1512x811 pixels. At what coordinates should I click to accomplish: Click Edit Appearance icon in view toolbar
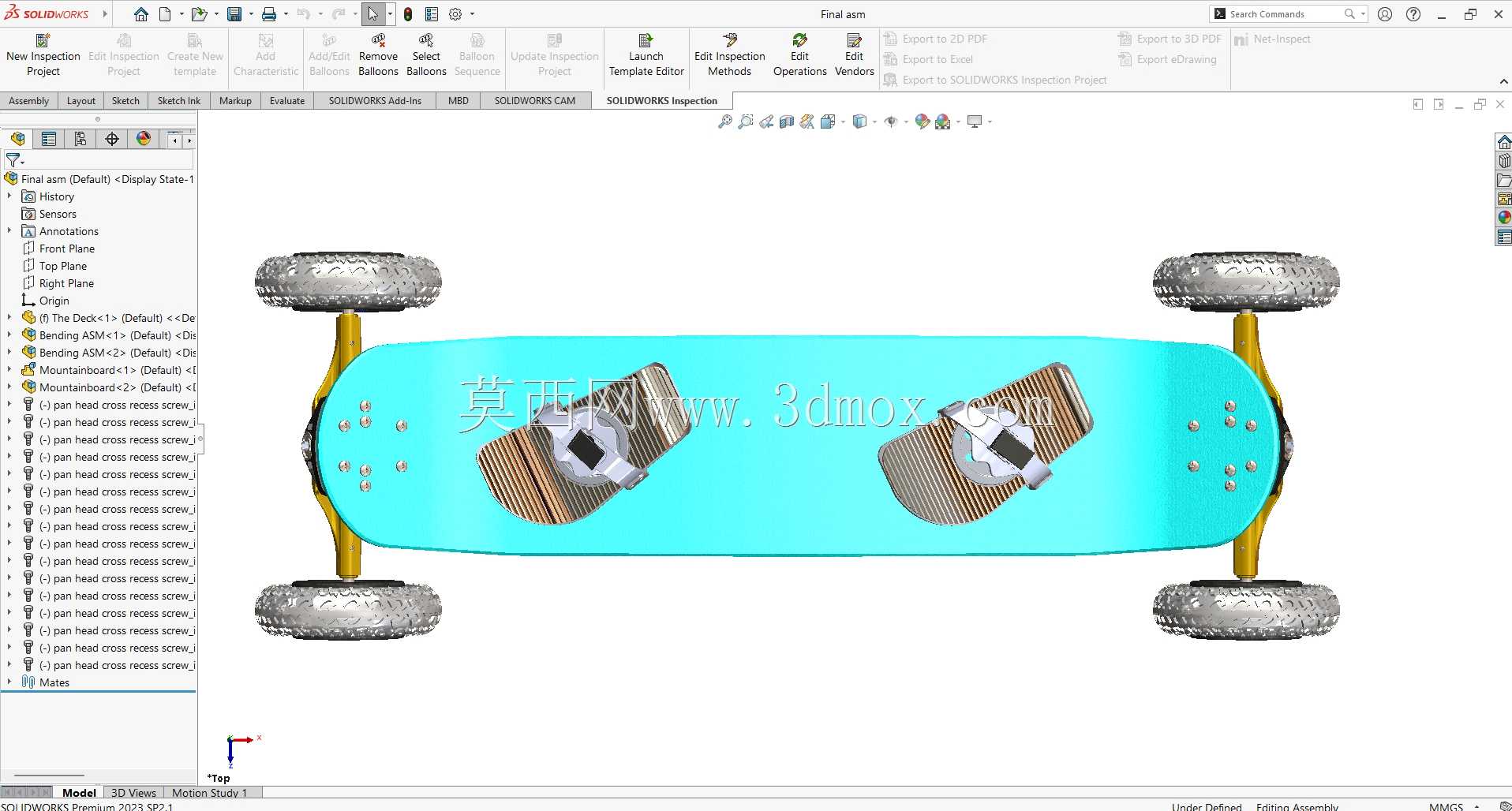click(922, 121)
